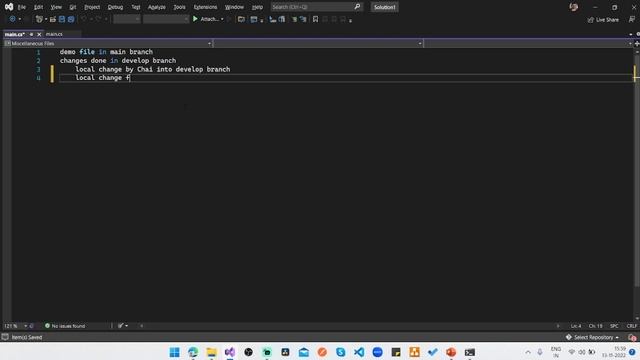This screenshot has height=360, width=640.
Task: Open the Test menu
Action: click(x=136, y=7)
